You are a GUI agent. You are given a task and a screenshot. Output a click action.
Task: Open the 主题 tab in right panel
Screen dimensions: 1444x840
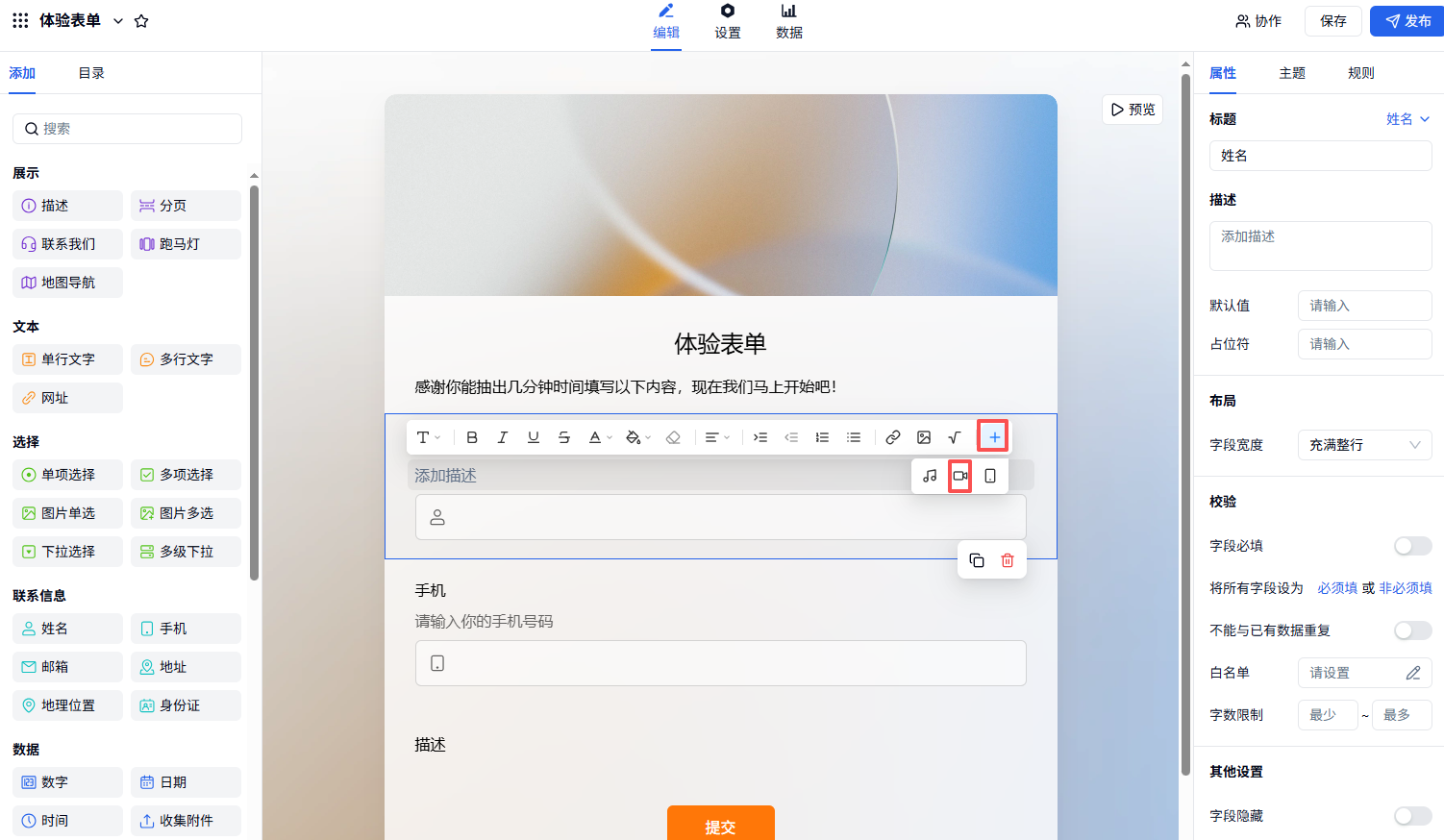pos(1292,73)
